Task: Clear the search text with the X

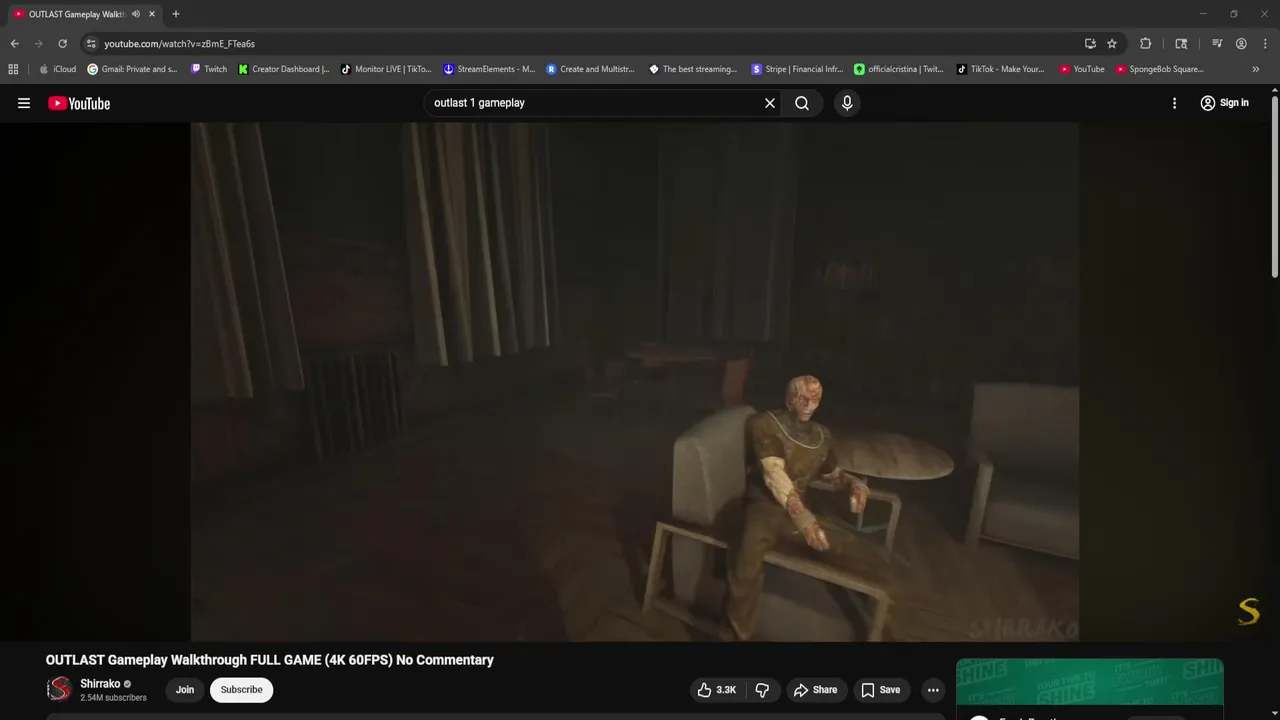Action: click(770, 103)
